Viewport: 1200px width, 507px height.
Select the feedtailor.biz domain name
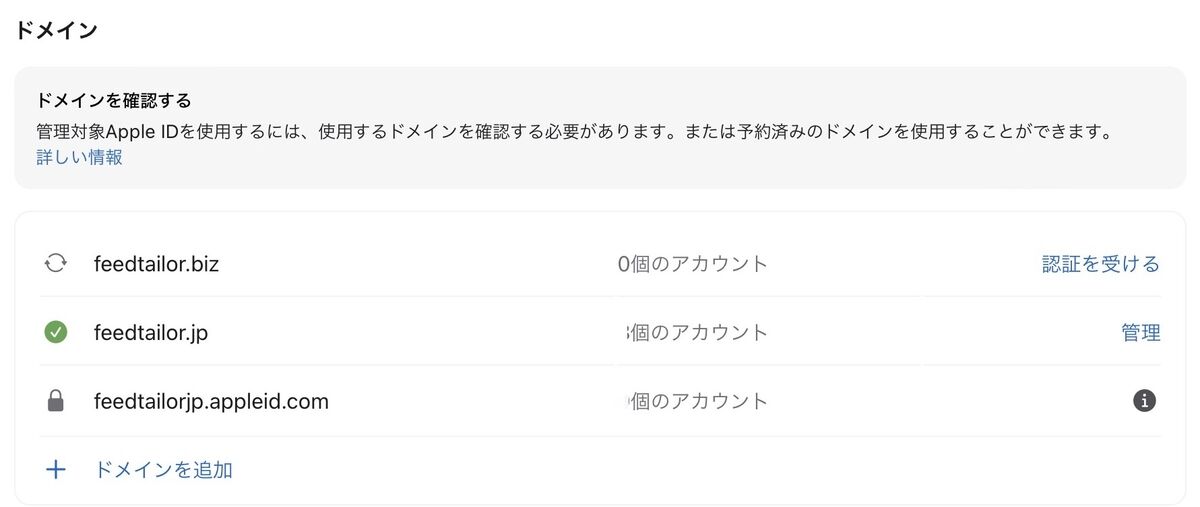156,265
